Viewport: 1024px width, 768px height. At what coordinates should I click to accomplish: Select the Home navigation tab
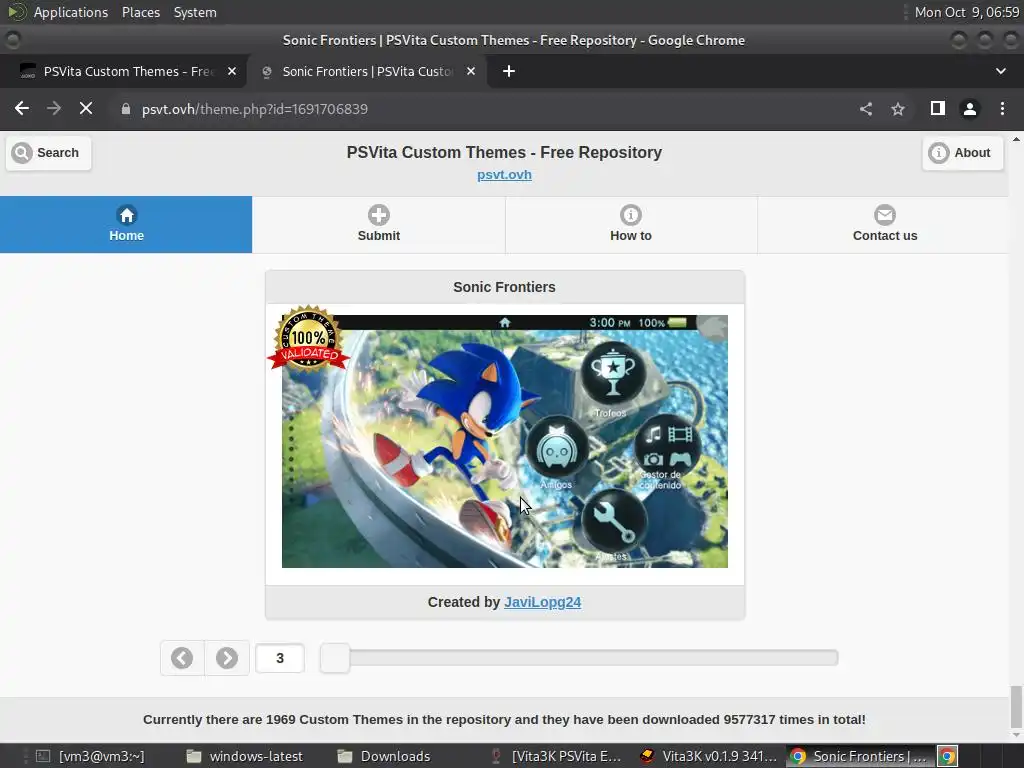click(126, 224)
